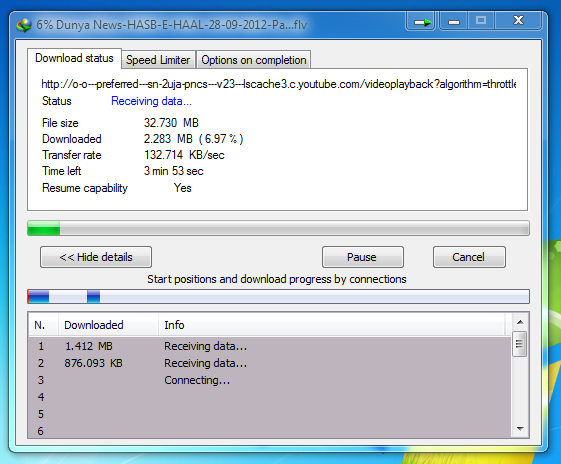Image resolution: width=561 pixels, height=464 pixels.
Task: Click the connections list scrollbar thumb
Action: [519, 344]
